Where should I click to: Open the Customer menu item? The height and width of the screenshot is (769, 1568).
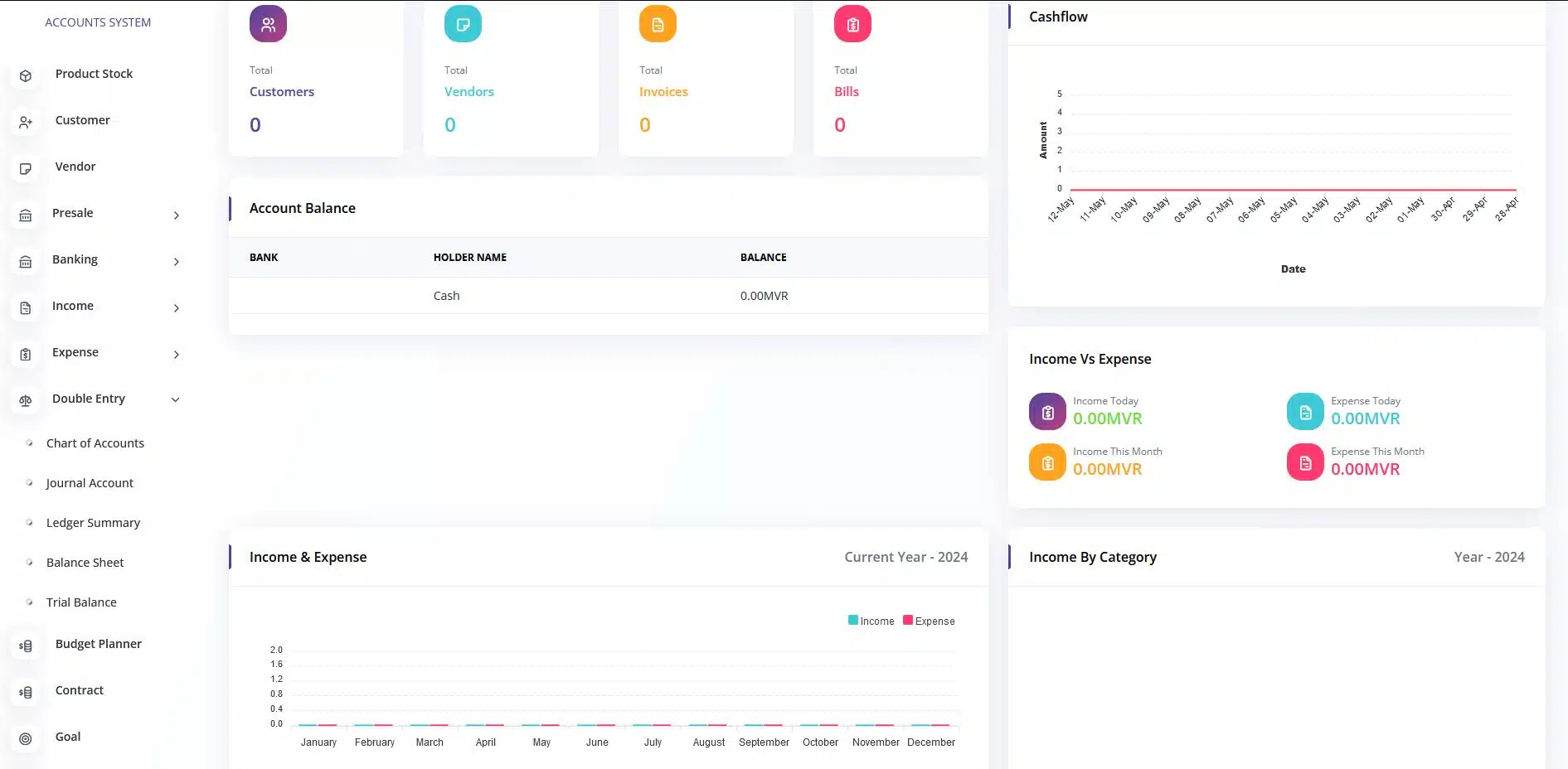[x=82, y=120]
